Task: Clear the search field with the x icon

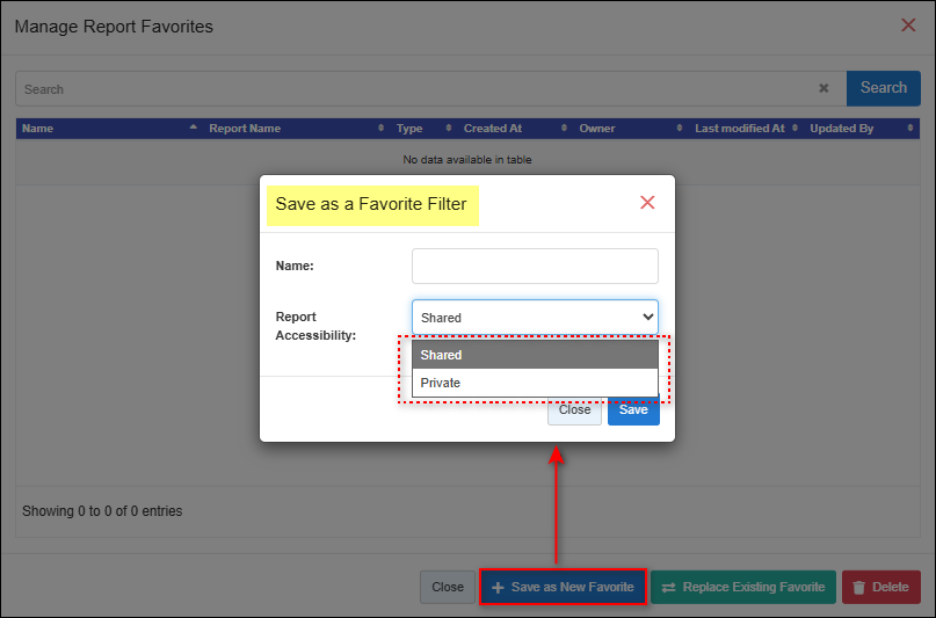Action: [824, 88]
